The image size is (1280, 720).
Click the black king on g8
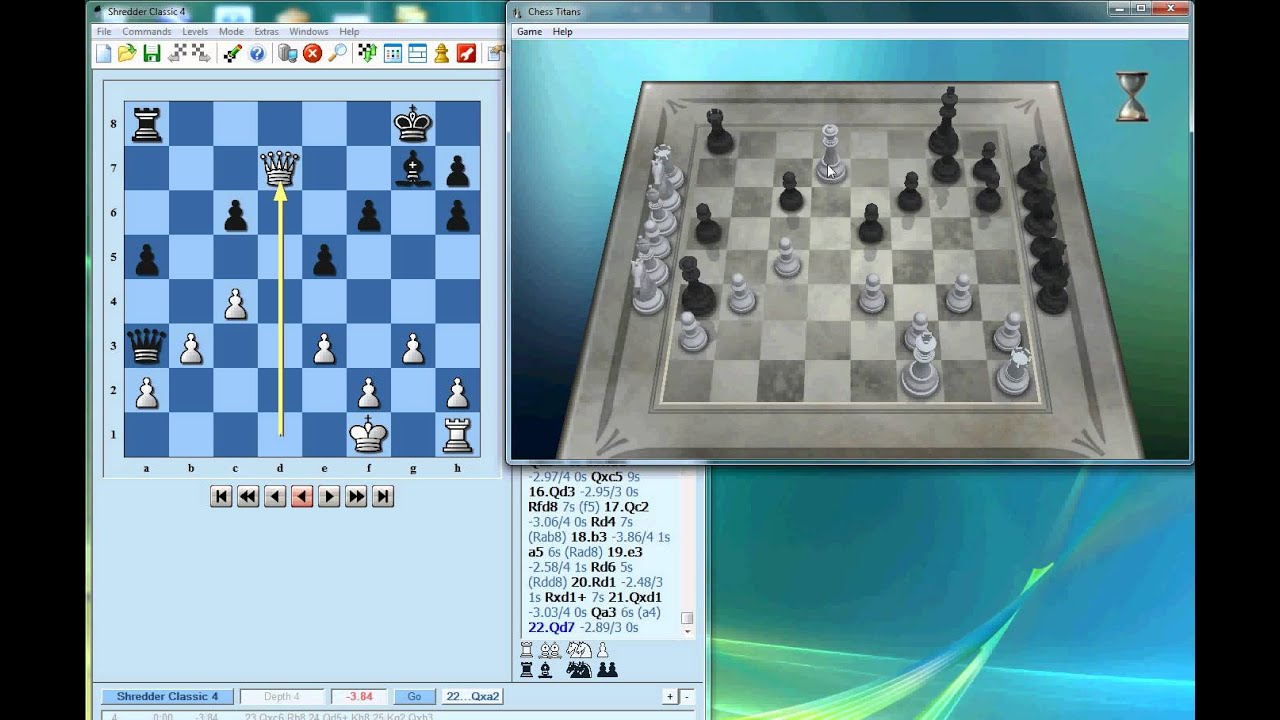pos(413,124)
